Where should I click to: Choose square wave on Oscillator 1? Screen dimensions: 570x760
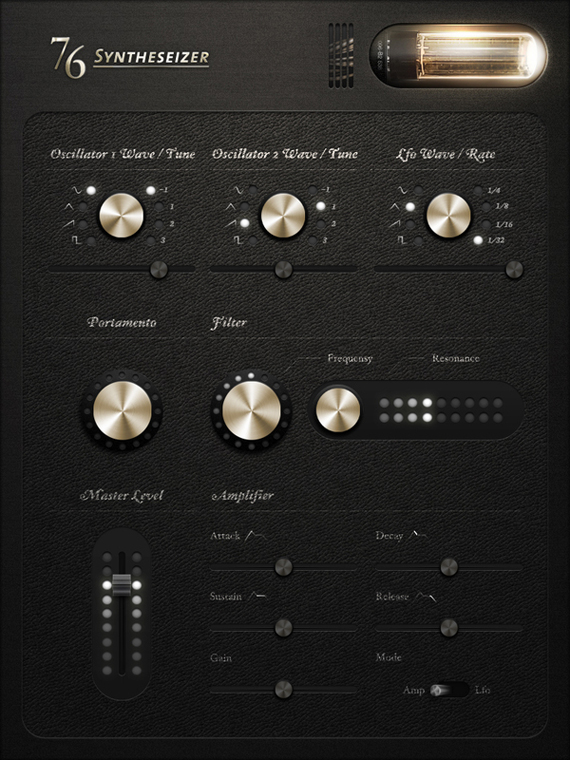point(91,240)
